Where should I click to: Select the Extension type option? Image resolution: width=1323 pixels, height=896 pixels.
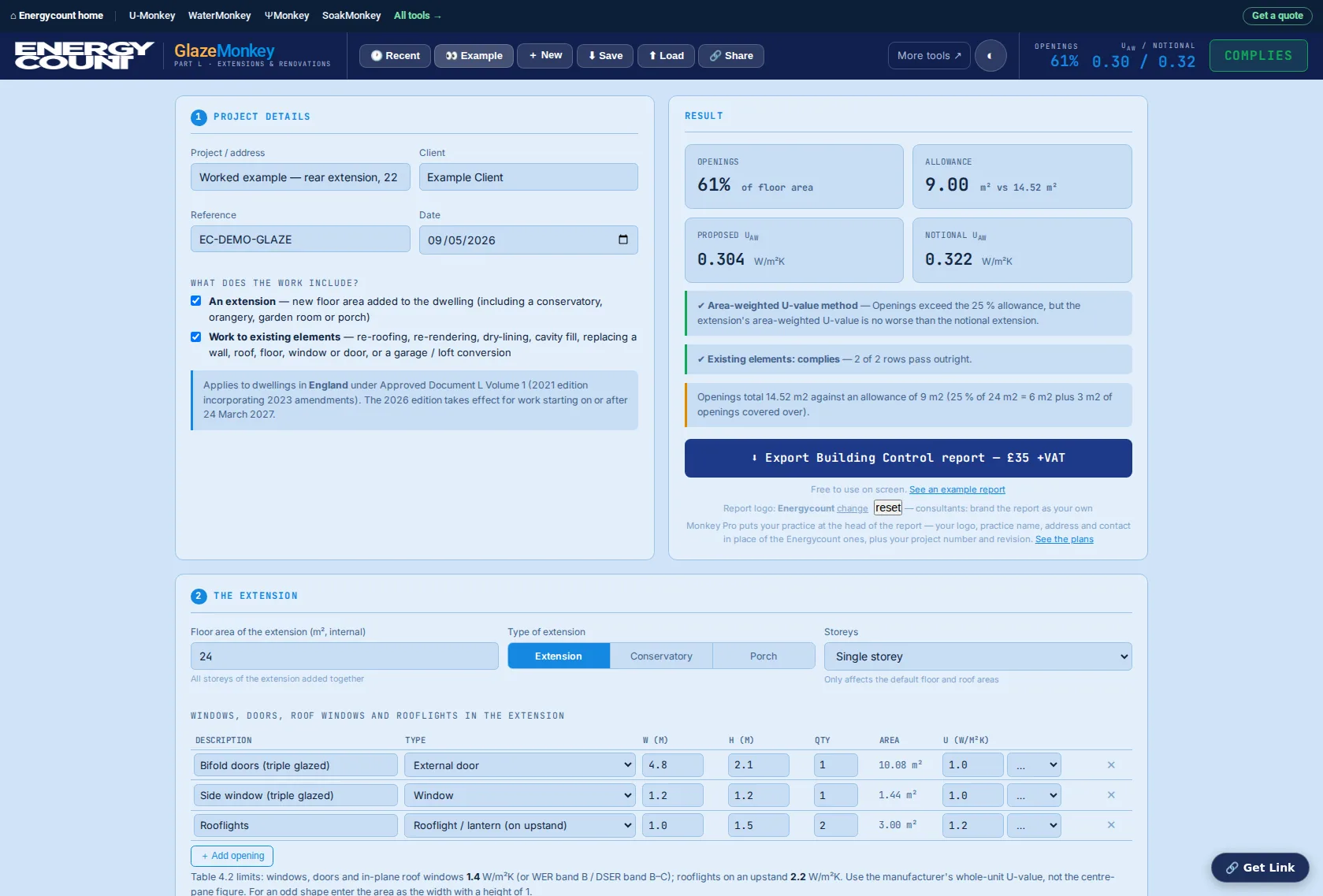[x=559, y=656]
